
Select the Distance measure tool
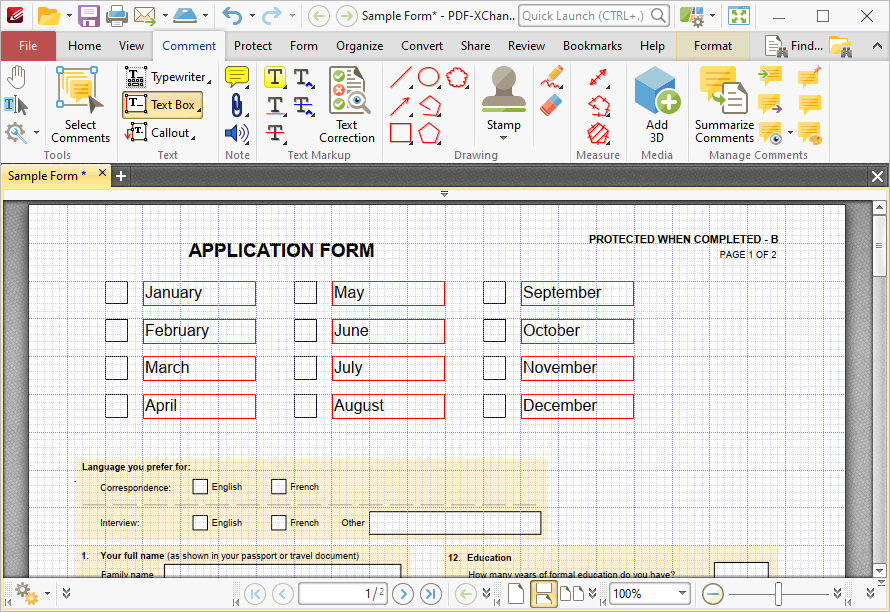click(x=598, y=77)
